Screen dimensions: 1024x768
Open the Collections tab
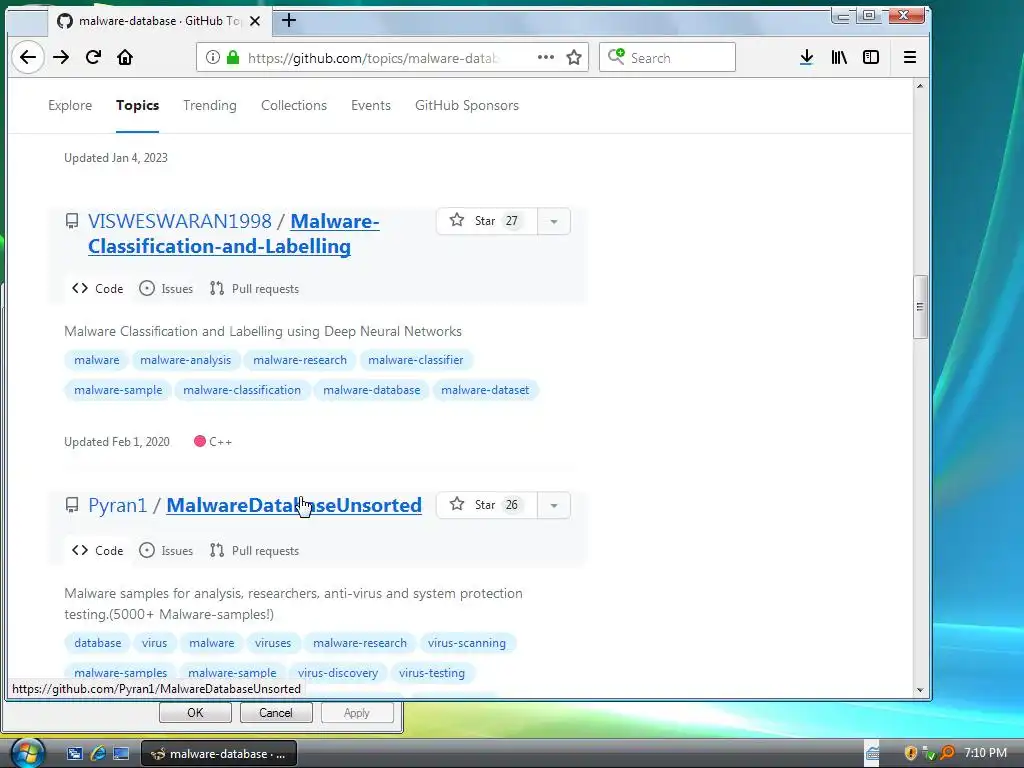[294, 105]
